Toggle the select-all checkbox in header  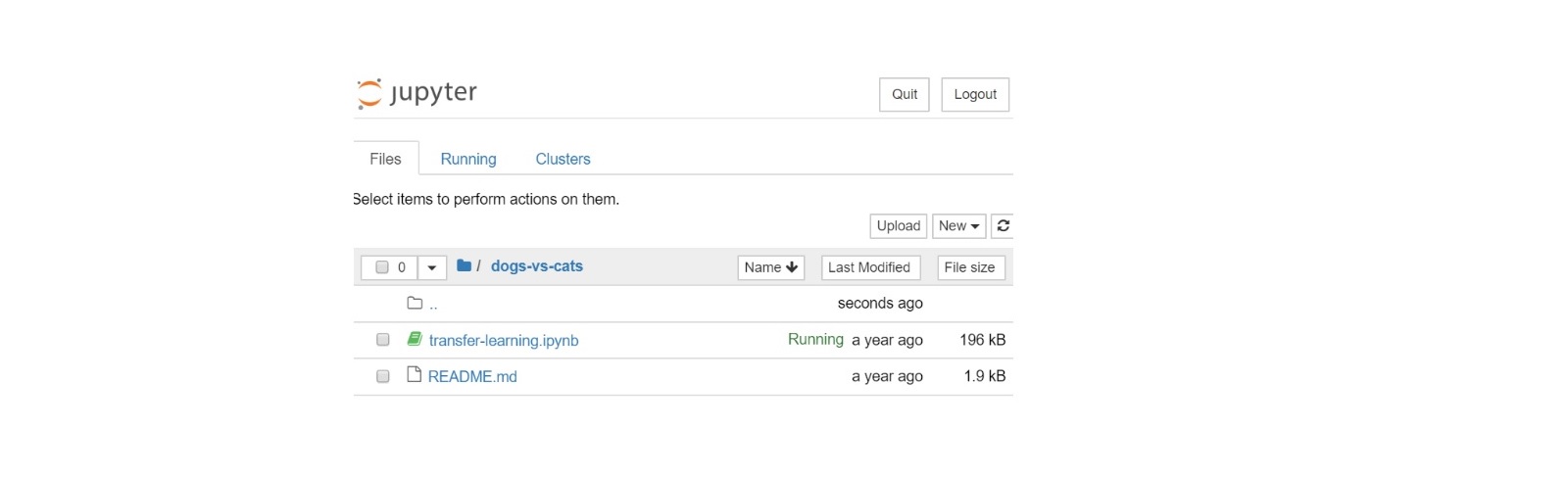pos(382,267)
